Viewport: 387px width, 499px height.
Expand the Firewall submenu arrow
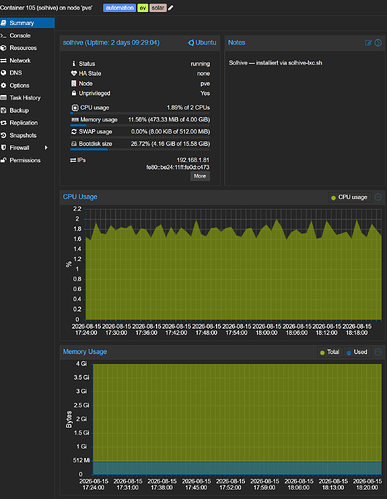[46, 148]
